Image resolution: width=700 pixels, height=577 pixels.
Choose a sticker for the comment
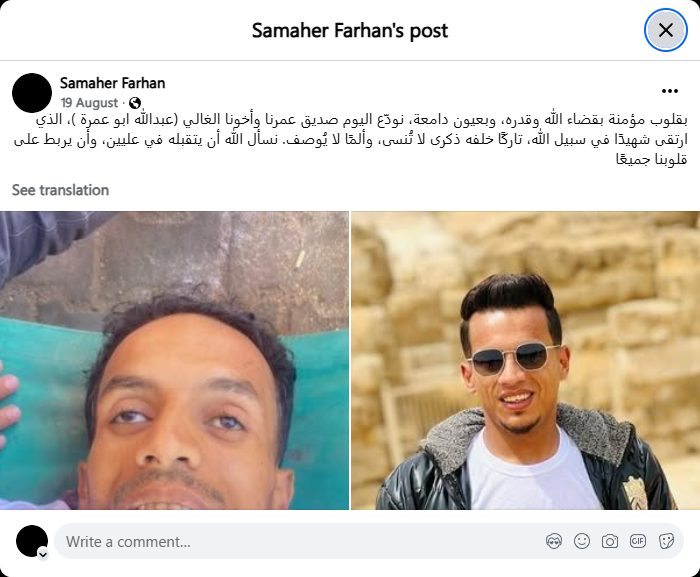[666, 541]
